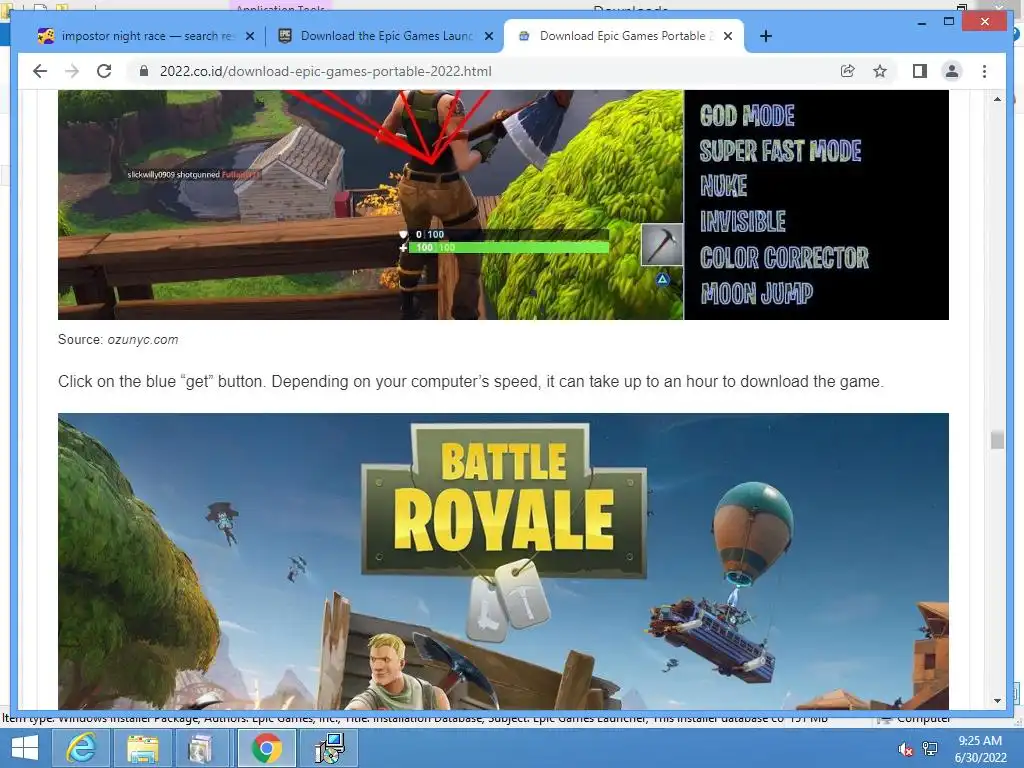Click the forward navigation arrow

[x=72, y=71]
